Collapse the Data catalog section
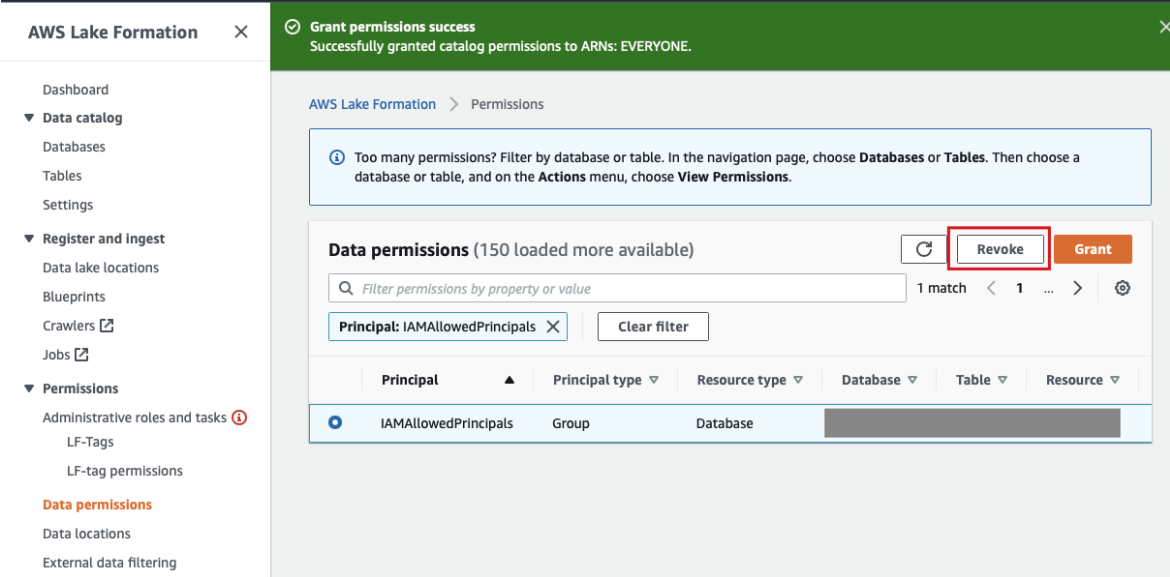1170x577 pixels. 29,118
